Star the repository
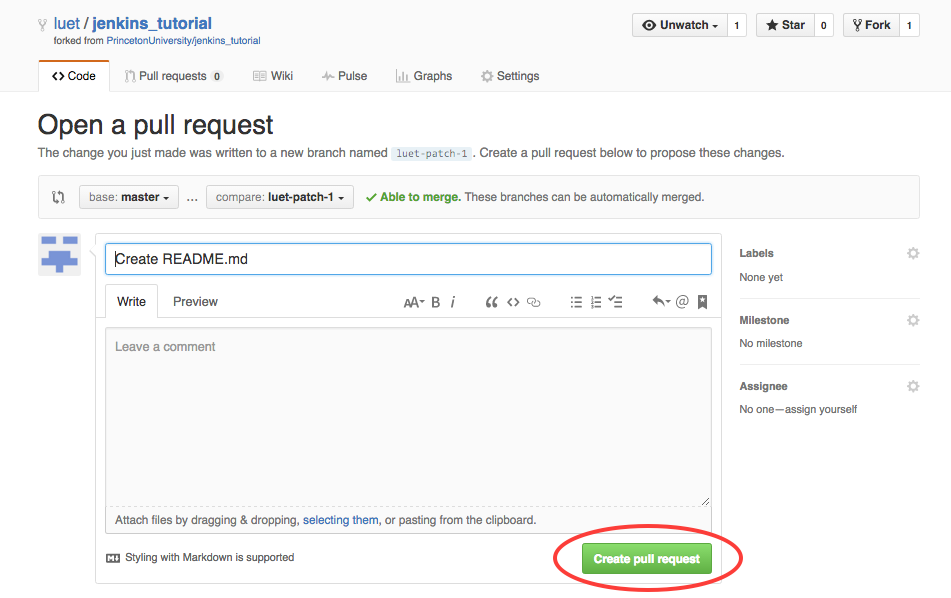 785,25
